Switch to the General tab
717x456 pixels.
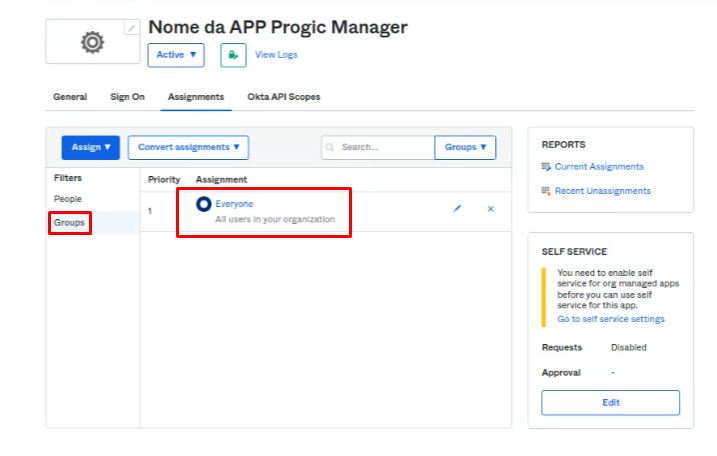70,97
